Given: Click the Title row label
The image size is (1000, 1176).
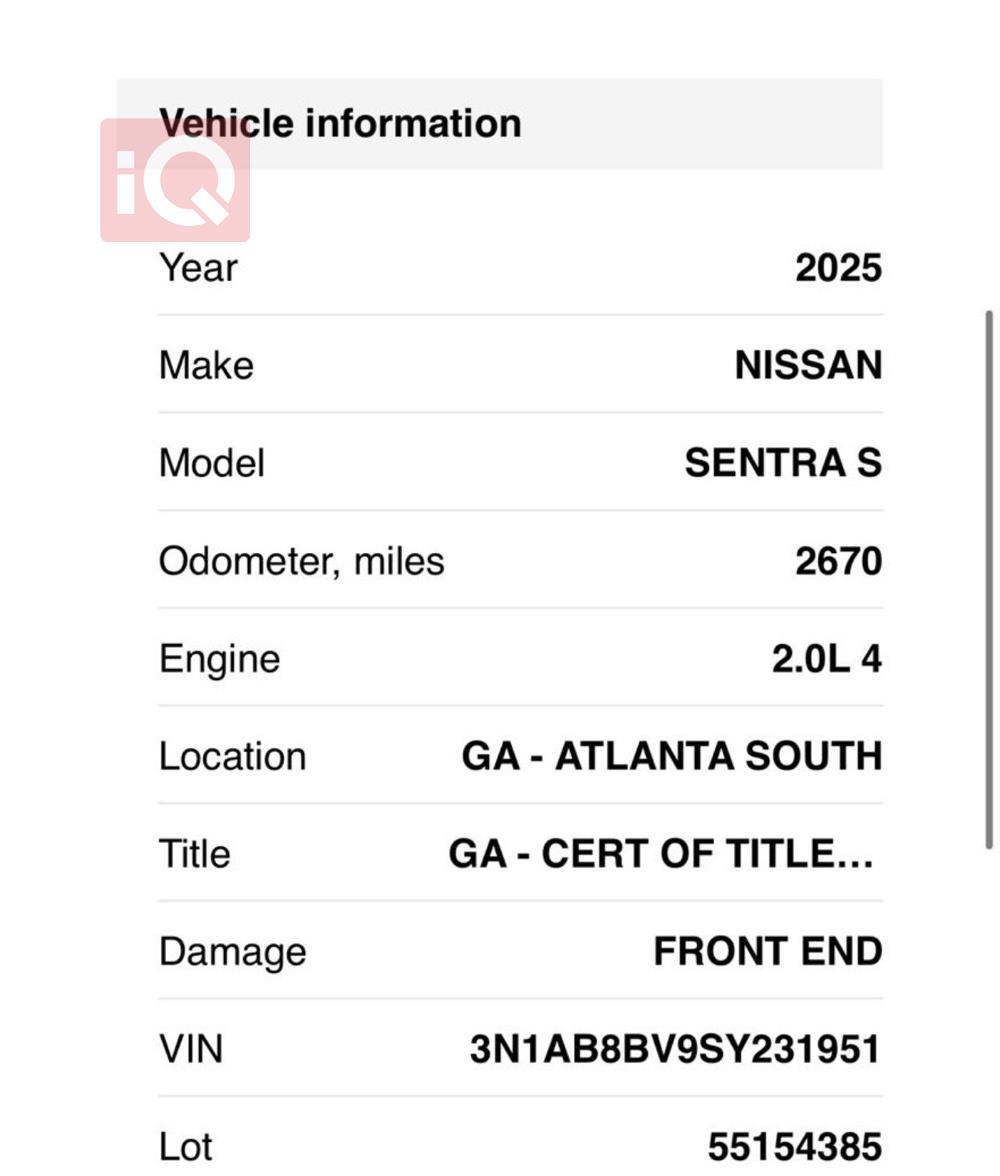Looking at the screenshot, I should 194,854.
